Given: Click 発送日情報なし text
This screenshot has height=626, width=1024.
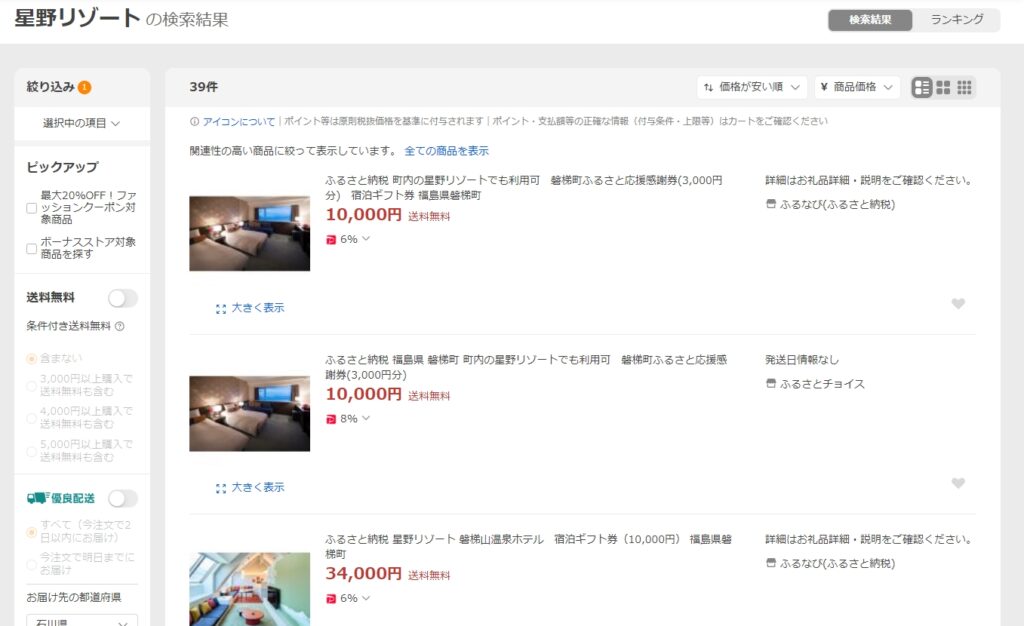Looking at the screenshot, I should point(802,360).
